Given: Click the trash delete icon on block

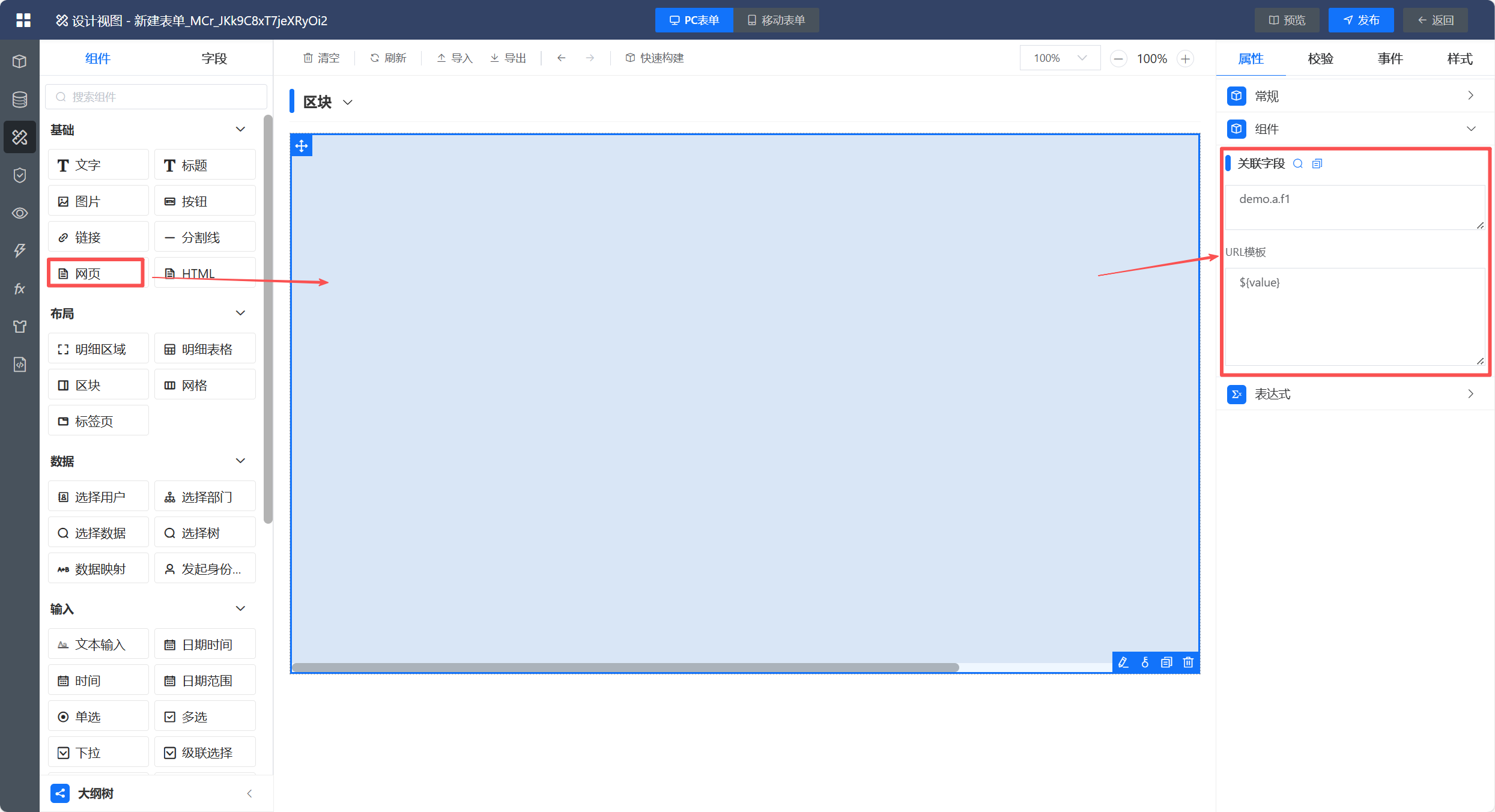Looking at the screenshot, I should pyautogui.click(x=1188, y=662).
